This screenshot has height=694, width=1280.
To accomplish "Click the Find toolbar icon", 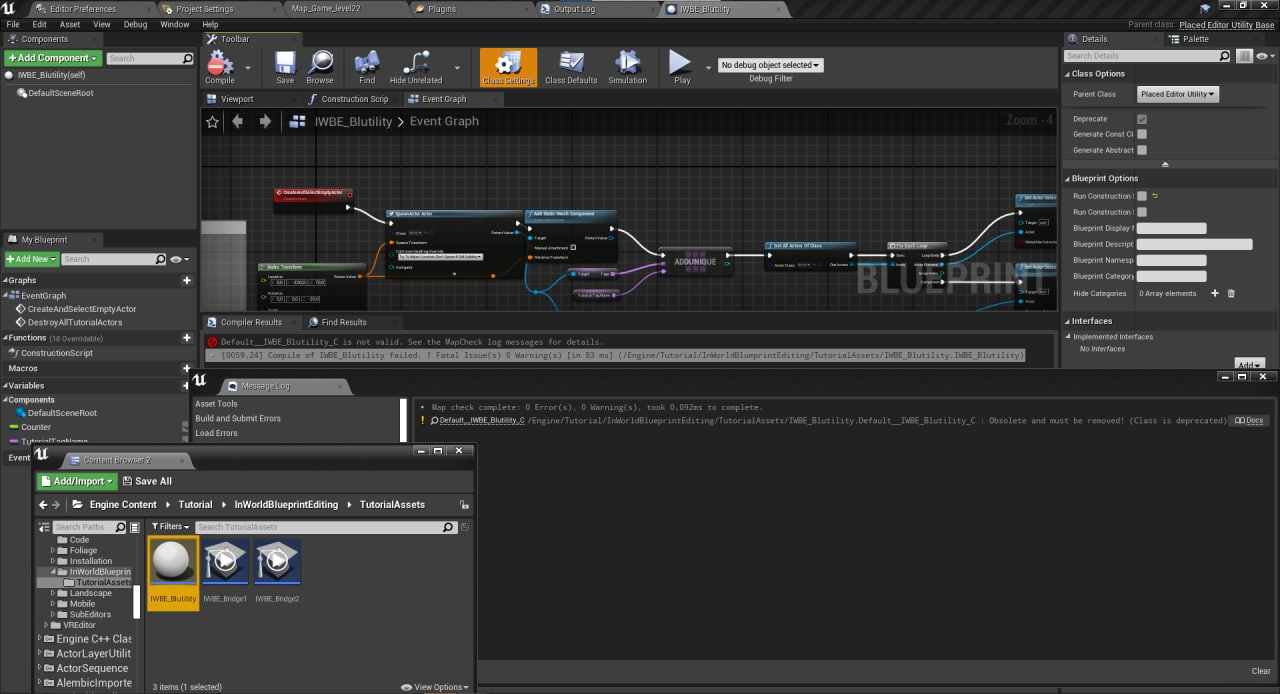I will [x=367, y=65].
